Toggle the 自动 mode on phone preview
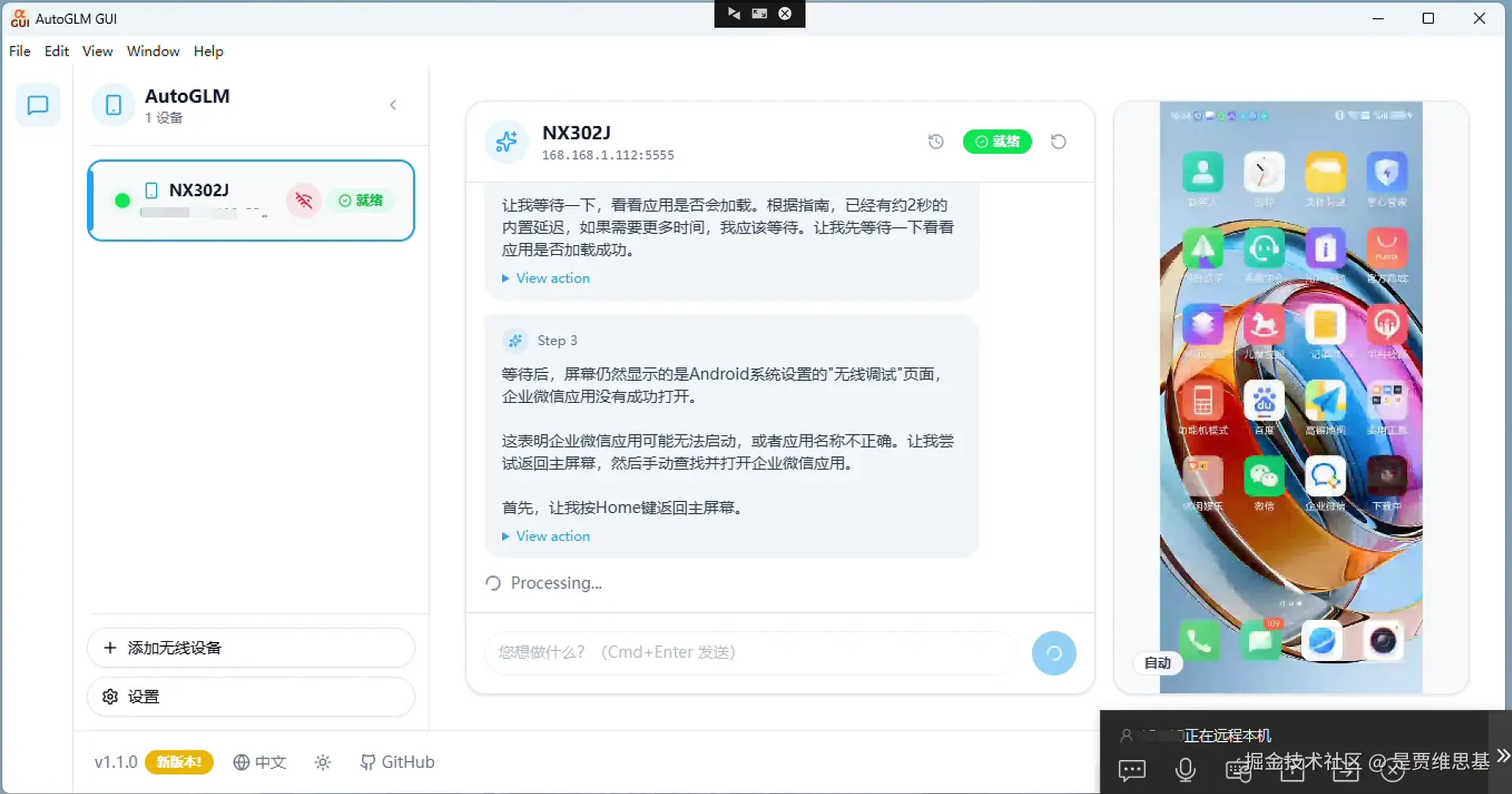Viewport: 1512px width, 794px height. tap(1157, 663)
